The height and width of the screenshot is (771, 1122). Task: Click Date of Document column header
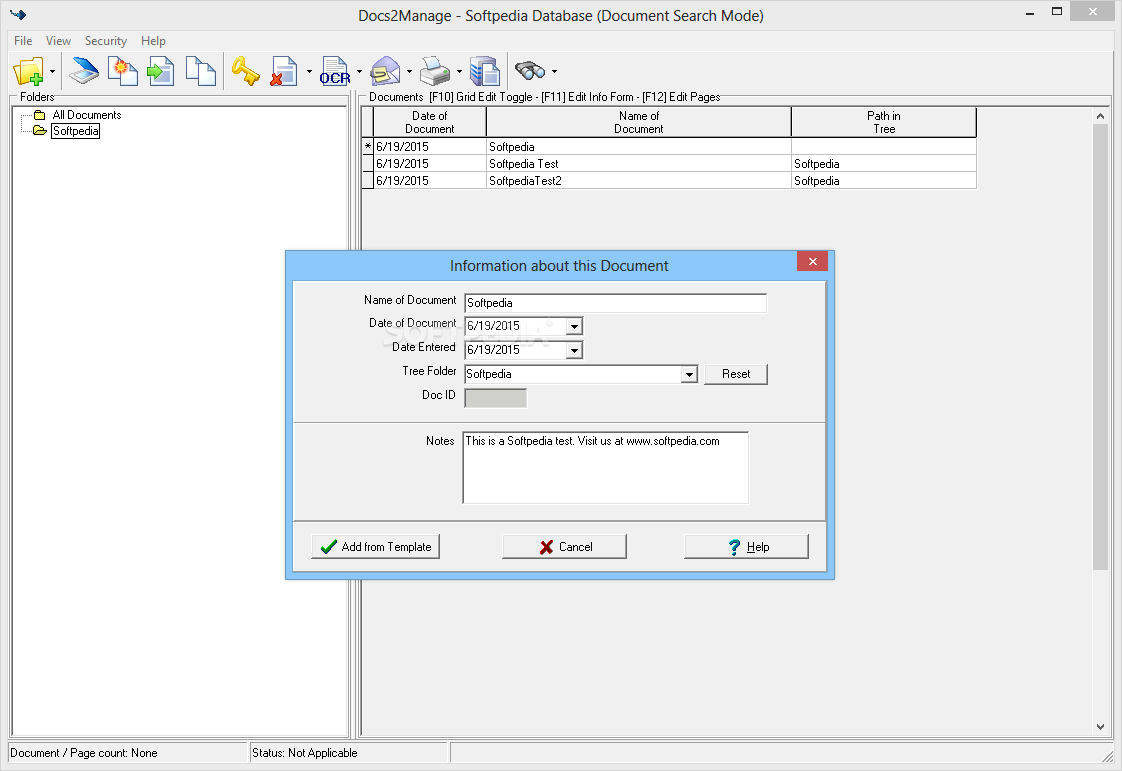pos(429,122)
